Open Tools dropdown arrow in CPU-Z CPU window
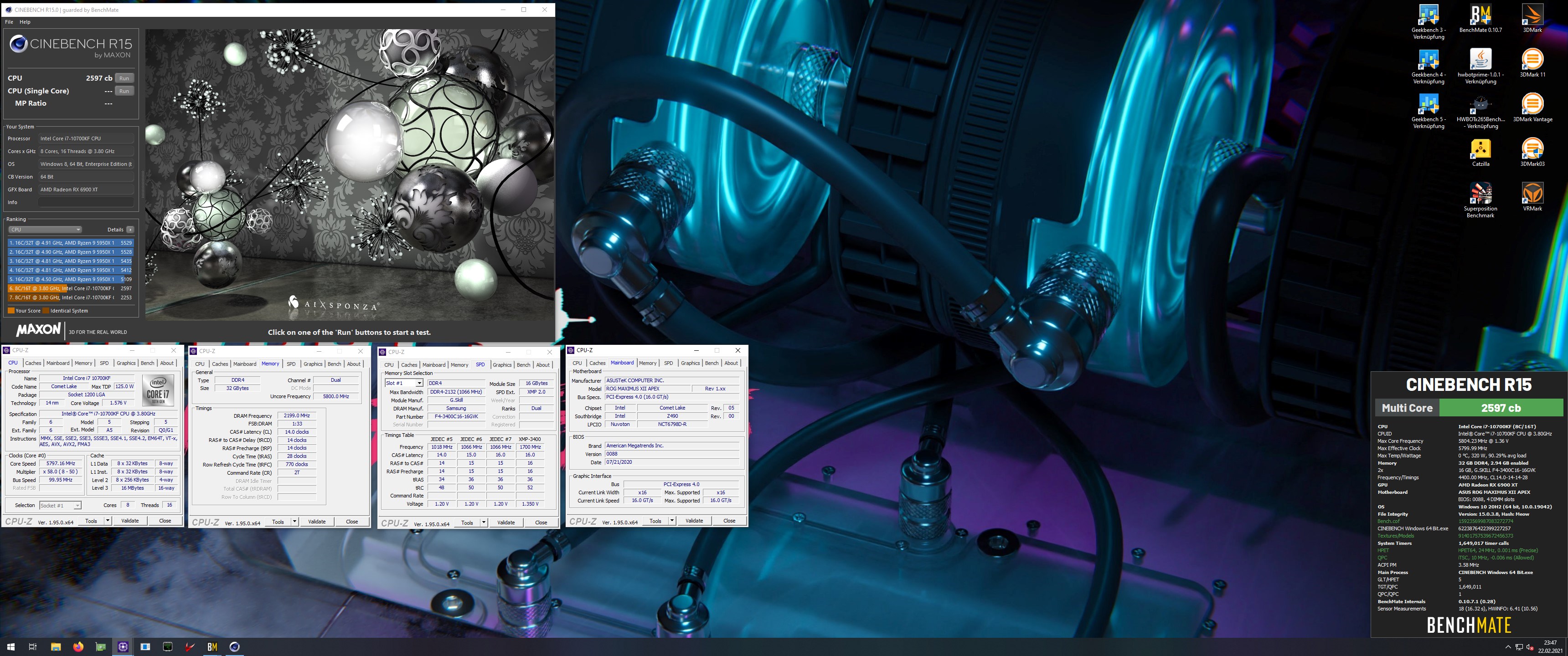 click(x=108, y=520)
